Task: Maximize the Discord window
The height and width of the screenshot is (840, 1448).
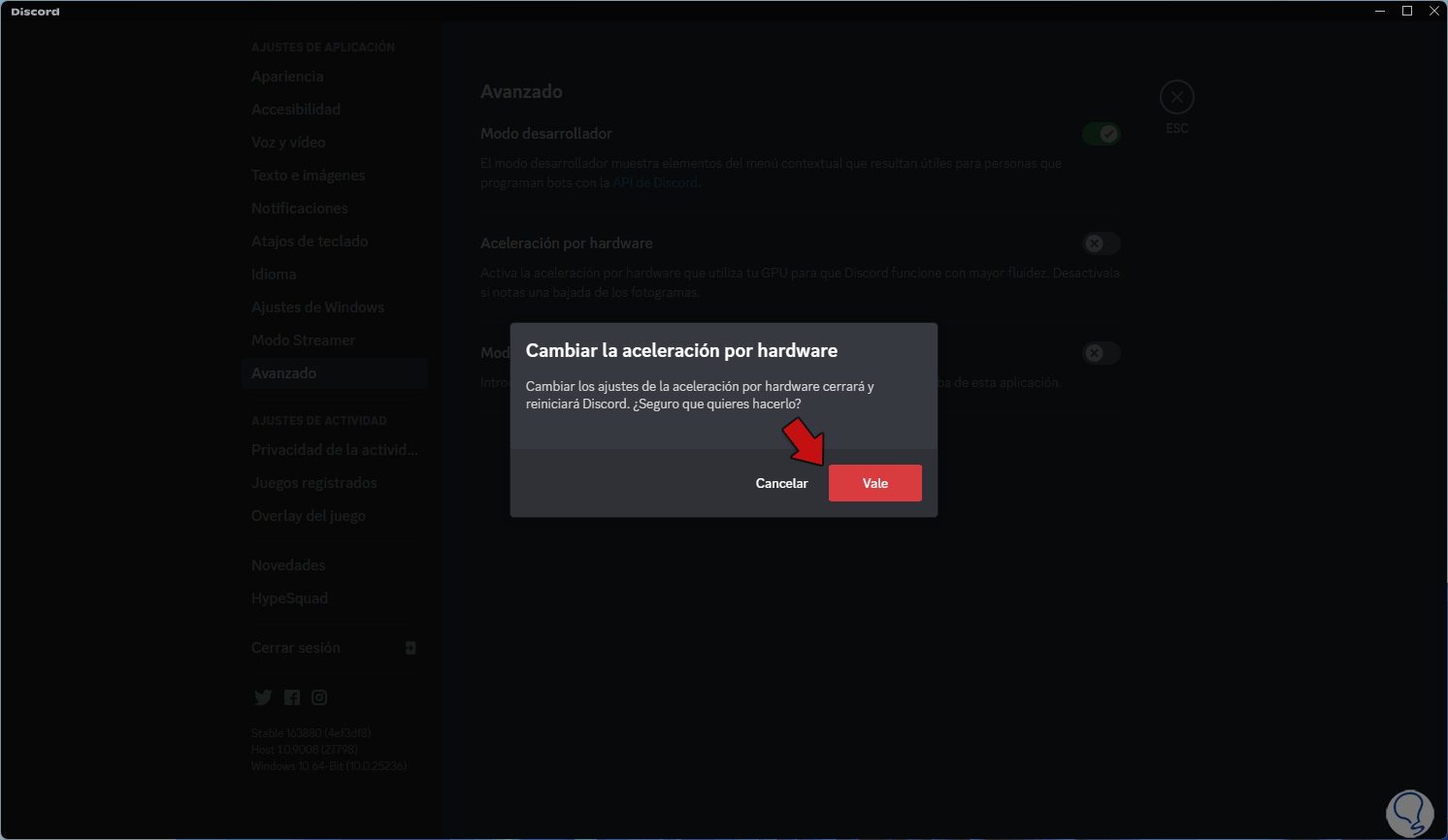Action: coord(1407,11)
